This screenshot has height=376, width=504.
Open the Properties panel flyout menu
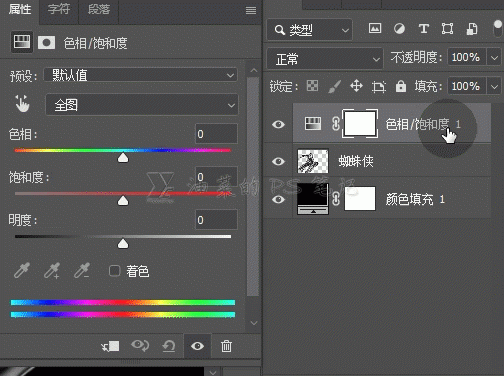(x=251, y=10)
